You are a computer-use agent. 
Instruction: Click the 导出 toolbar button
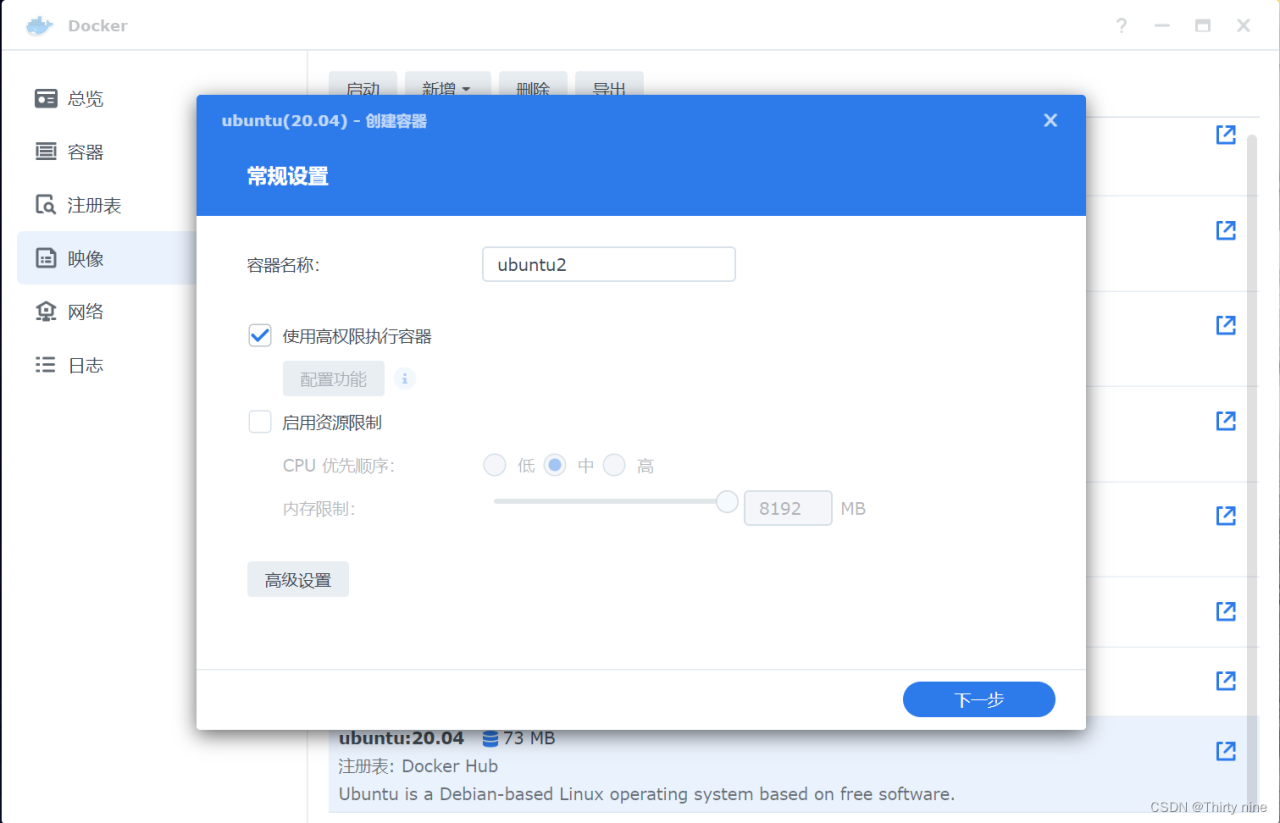click(608, 89)
